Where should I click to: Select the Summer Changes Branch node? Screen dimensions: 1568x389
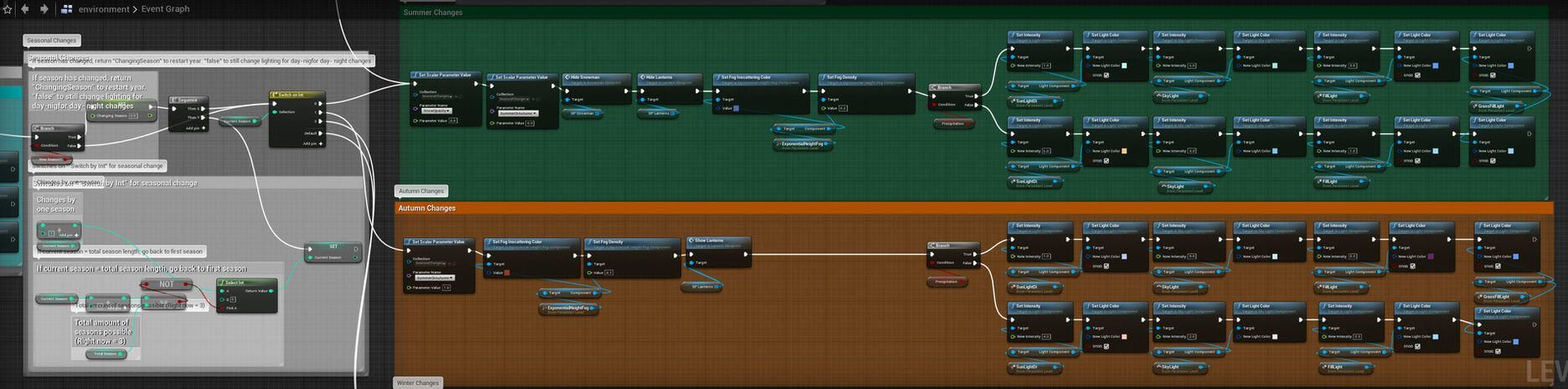955,96
